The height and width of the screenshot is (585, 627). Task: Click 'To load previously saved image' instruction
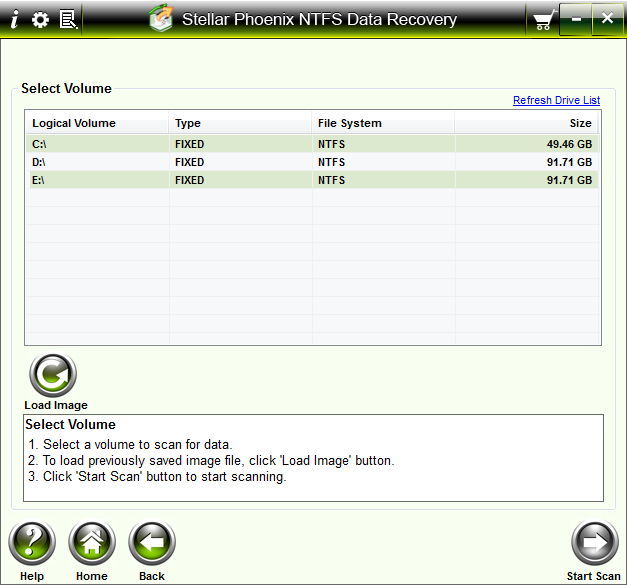pos(211,460)
